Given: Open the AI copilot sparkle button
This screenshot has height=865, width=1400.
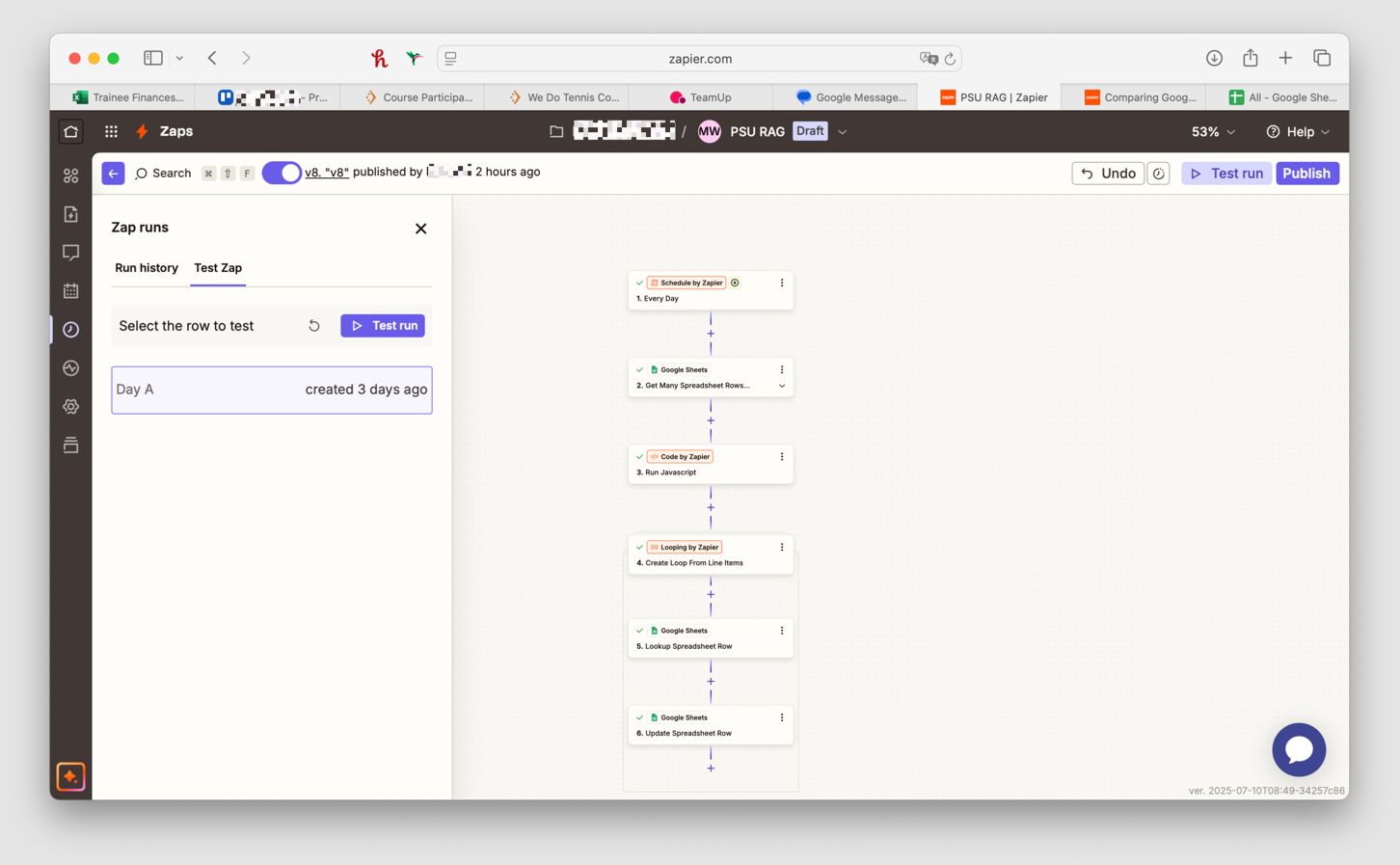Looking at the screenshot, I should pos(70,776).
